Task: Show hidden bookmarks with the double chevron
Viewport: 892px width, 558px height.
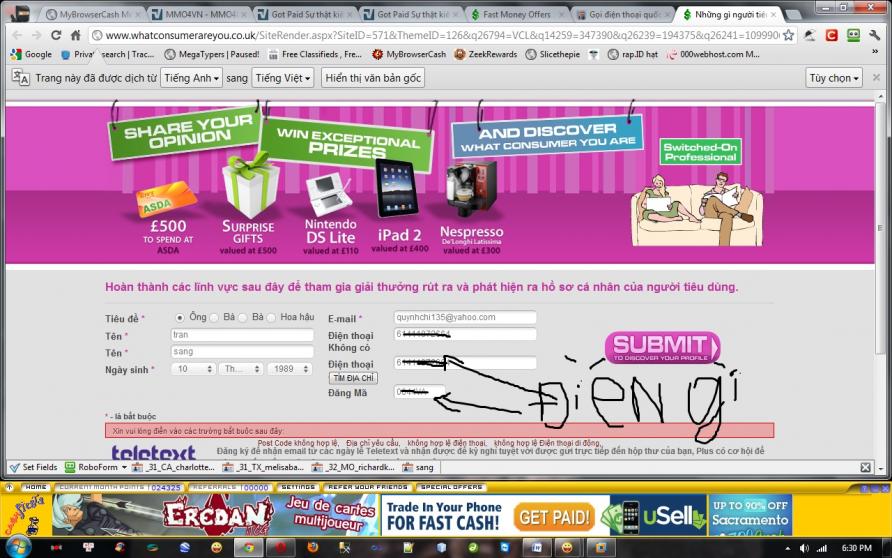Action: (x=875, y=52)
